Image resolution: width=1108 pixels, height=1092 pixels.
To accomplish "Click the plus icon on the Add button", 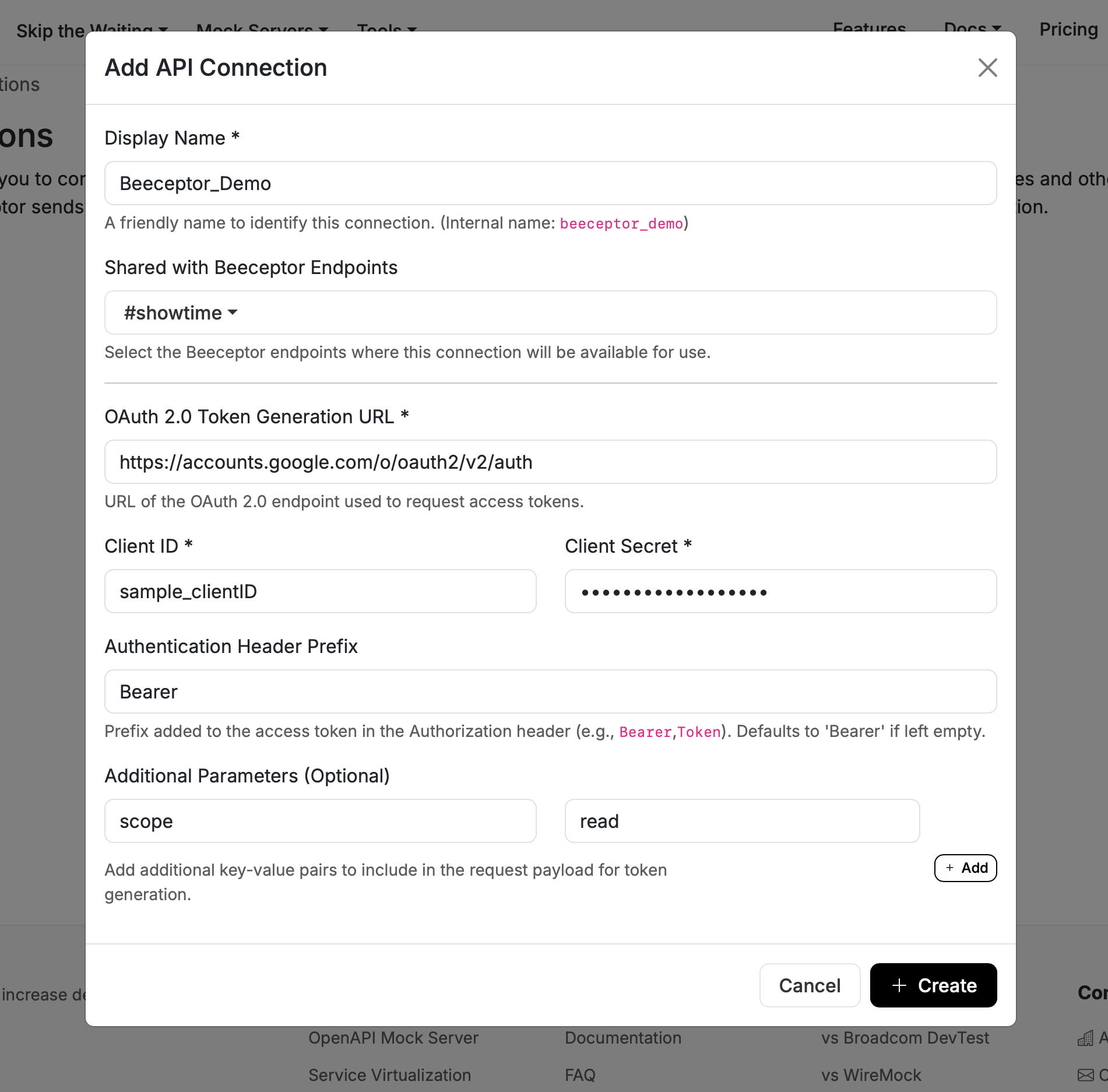I will [951, 868].
